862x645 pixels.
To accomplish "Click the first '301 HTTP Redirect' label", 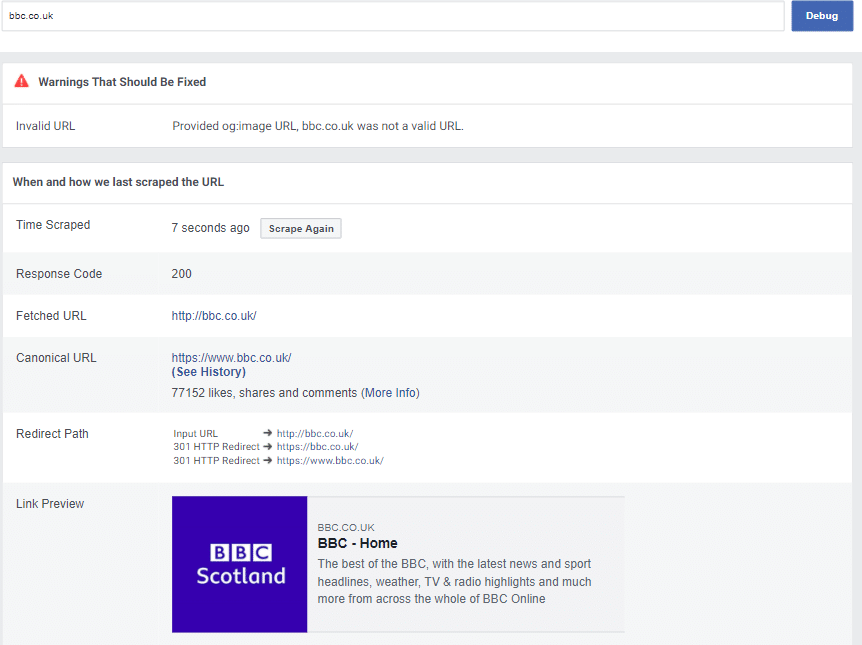I will point(217,446).
